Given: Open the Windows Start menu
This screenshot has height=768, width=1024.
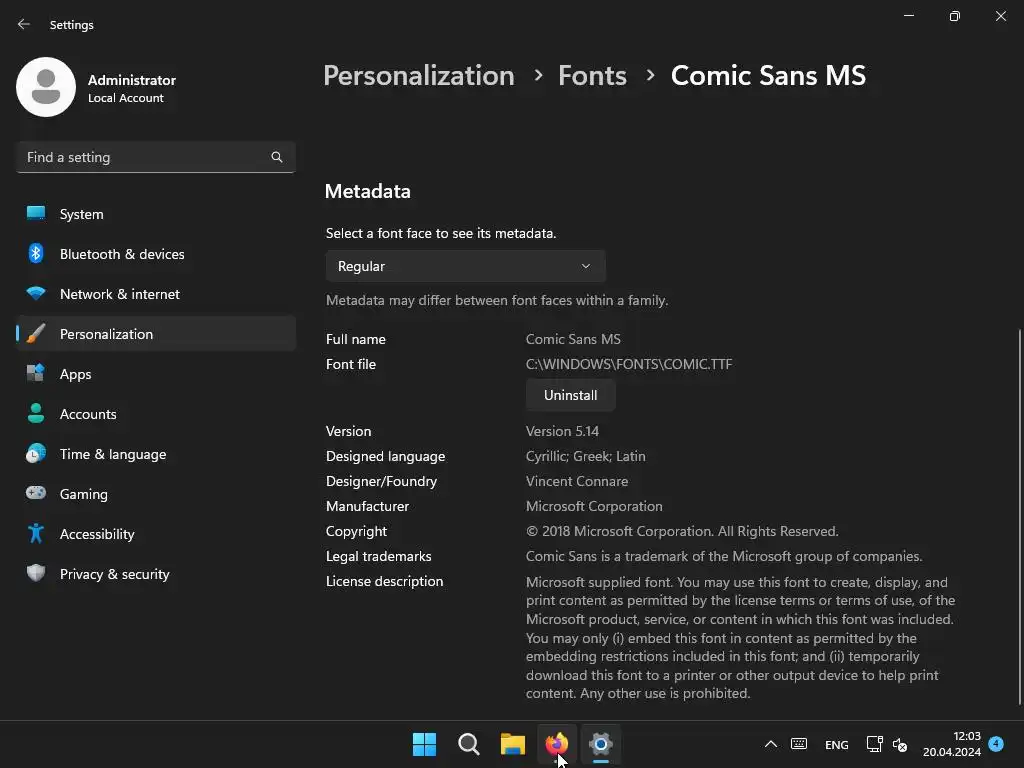Looking at the screenshot, I should click(x=424, y=744).
